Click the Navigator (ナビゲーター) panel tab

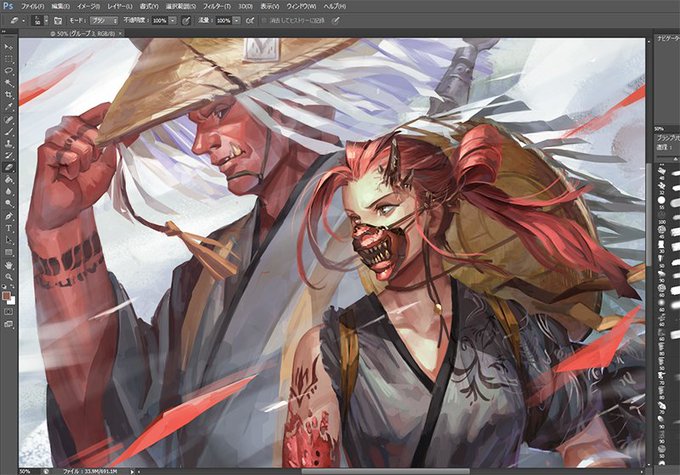coord(668,39)
